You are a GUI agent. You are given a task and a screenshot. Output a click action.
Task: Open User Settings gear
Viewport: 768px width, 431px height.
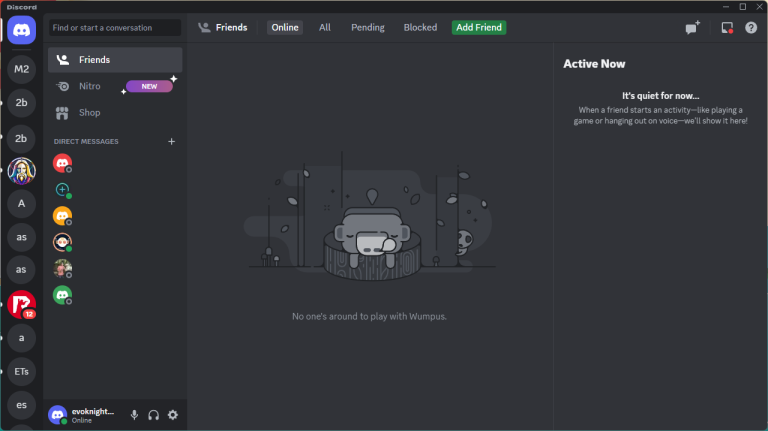pyautogui.click(x=173, y=415)
